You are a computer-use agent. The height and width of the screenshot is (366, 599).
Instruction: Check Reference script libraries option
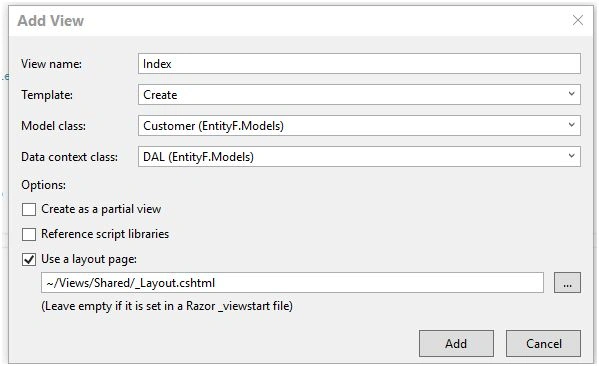29,234
